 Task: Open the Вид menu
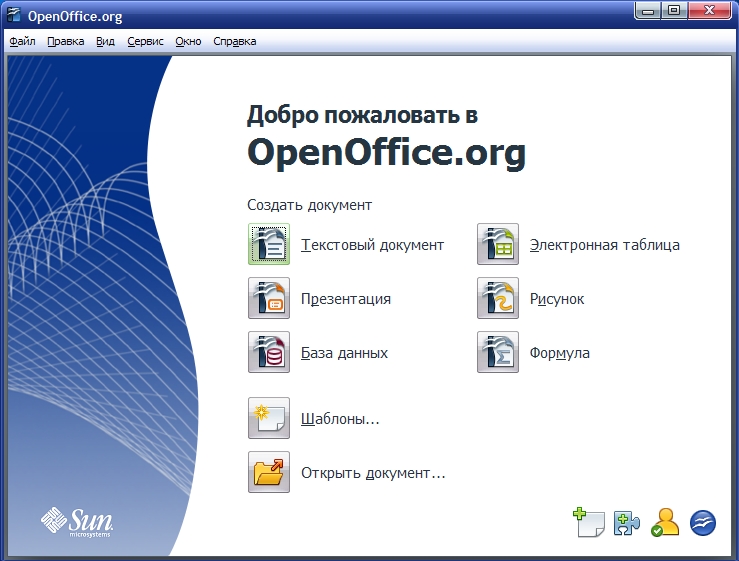point(105,42)
